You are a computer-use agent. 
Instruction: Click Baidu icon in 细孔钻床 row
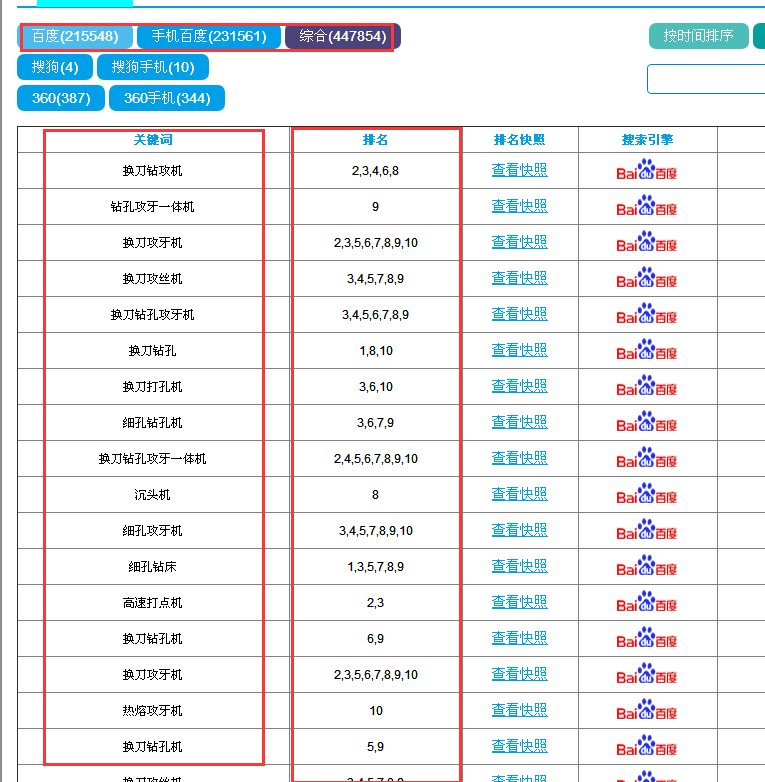point(647,567)
